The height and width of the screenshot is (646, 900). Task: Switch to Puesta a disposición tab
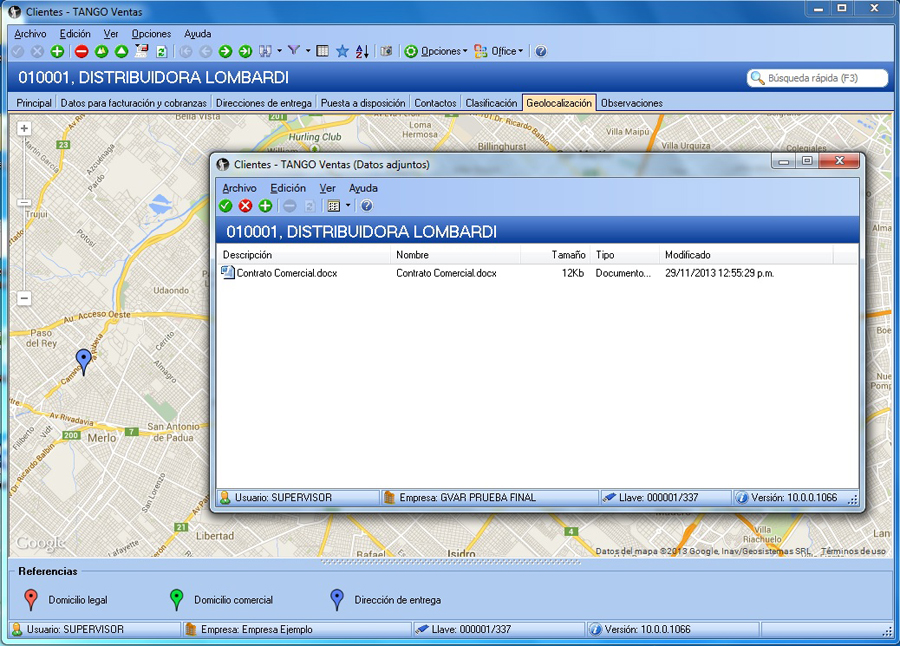363,103
